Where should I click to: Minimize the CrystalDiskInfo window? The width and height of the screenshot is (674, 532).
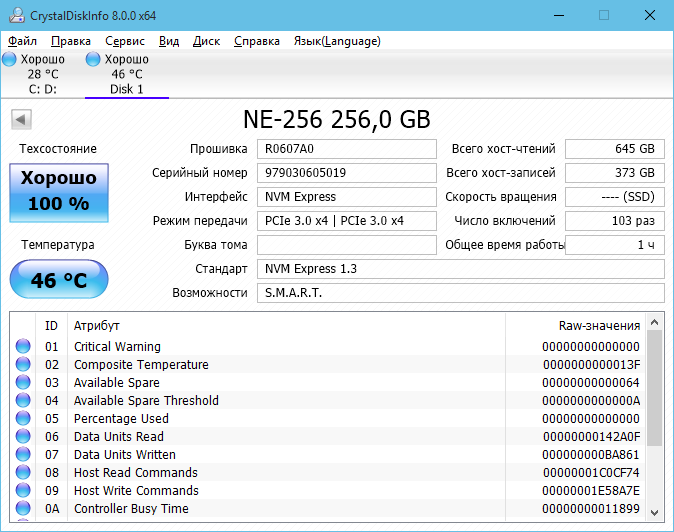tap(559, 15)
